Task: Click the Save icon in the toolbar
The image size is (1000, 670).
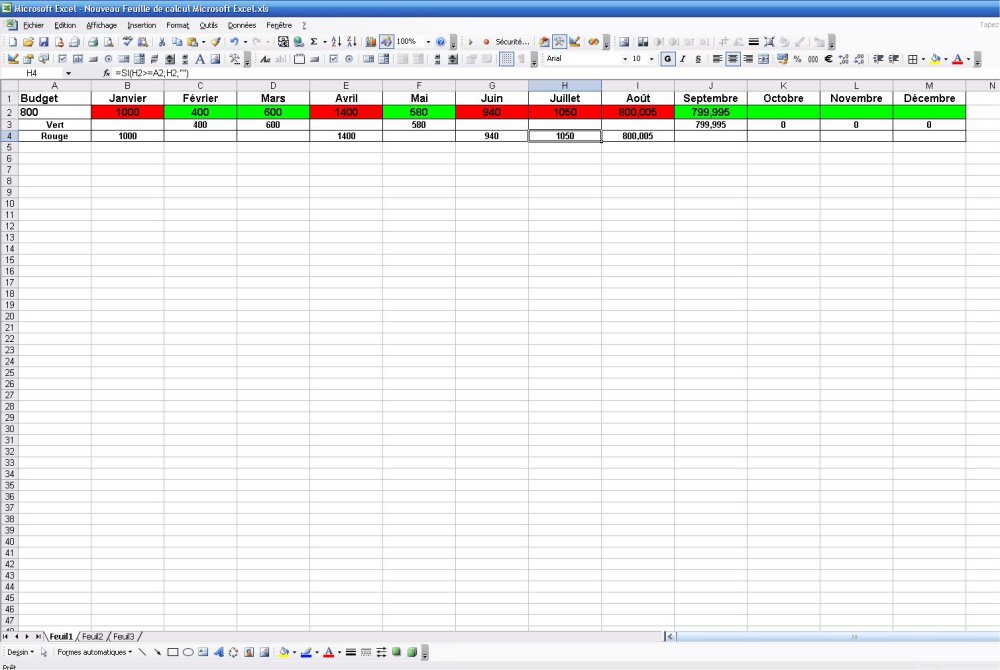Action: (x=44, y=42)
